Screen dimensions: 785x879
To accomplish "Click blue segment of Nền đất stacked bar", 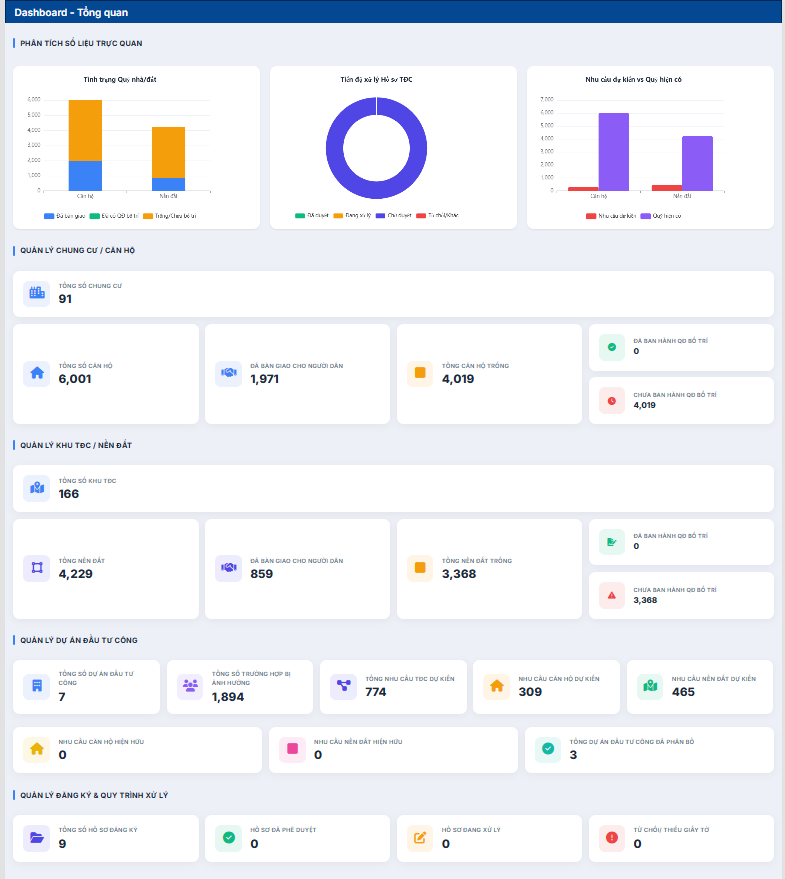I will [x=168, y=184].
